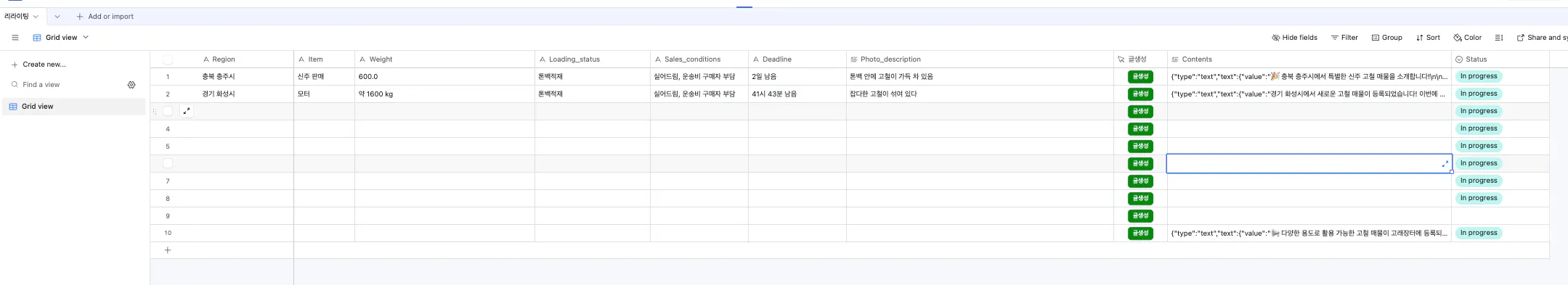Image resolution: width=1568 pixels, height=285 pixels.
Task: Open the Deadline column header menu
Action: pyautogui.click(x=797, y=59)
